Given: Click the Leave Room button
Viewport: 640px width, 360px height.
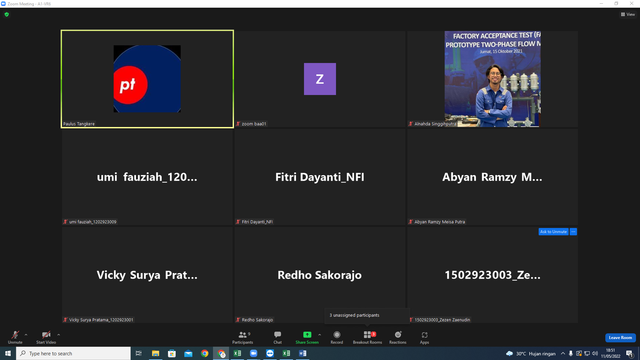Looking at the screenshot, I should click(x=620, y=338).
